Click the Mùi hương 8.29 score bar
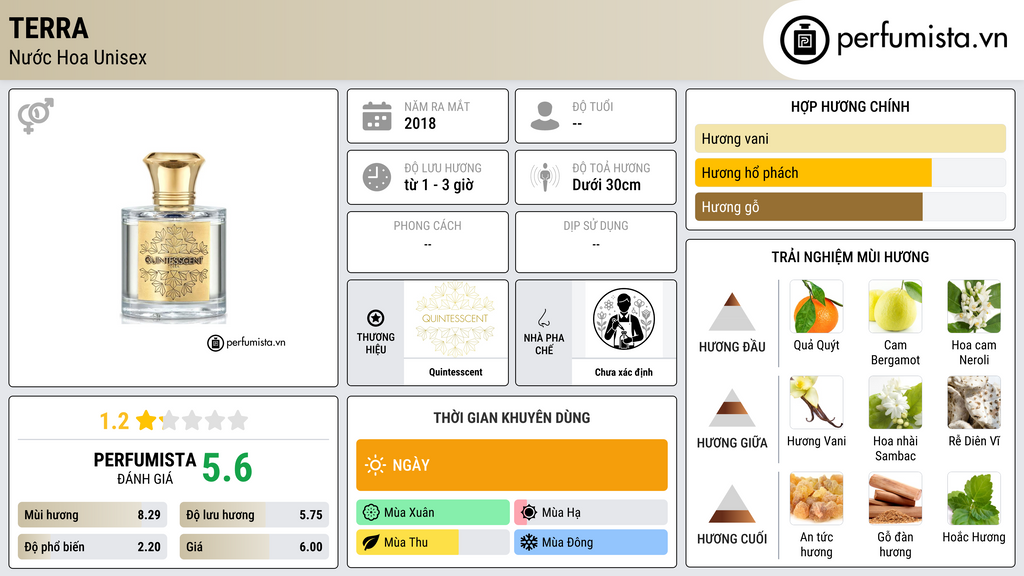This screenshot has width=1024, height=576. click(x=93, y=515)
